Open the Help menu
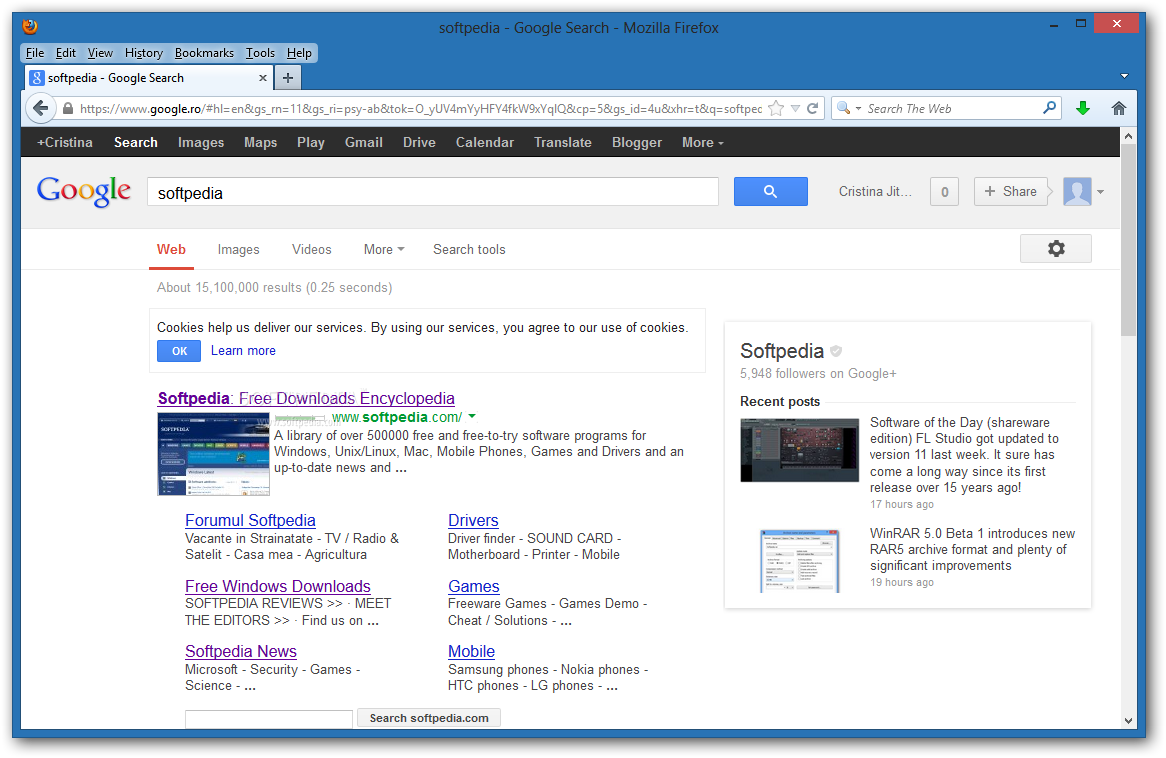The height and width of the screenshot is (758, 1166). pos(299,53)
